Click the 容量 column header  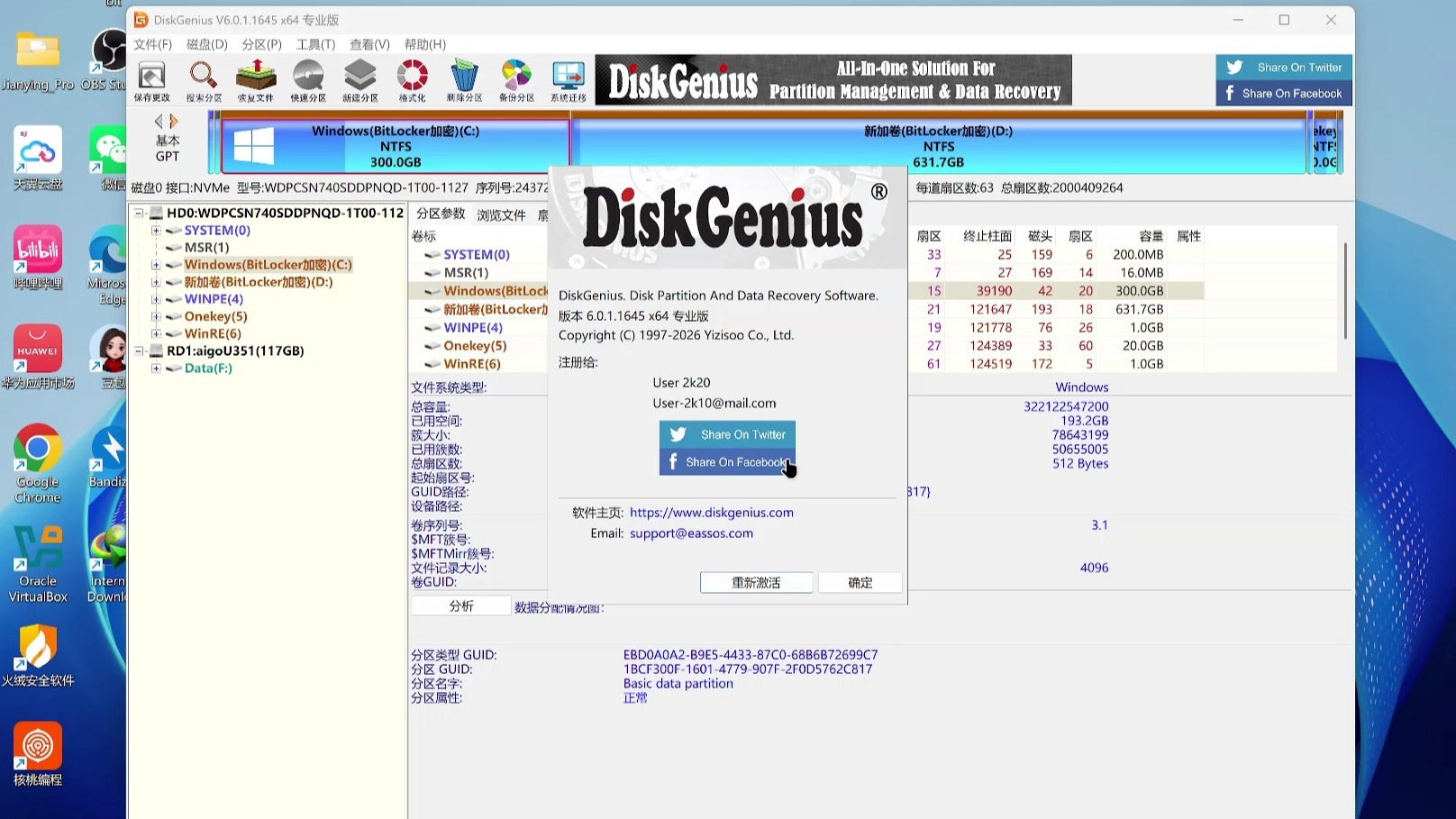pos(1151,236)
